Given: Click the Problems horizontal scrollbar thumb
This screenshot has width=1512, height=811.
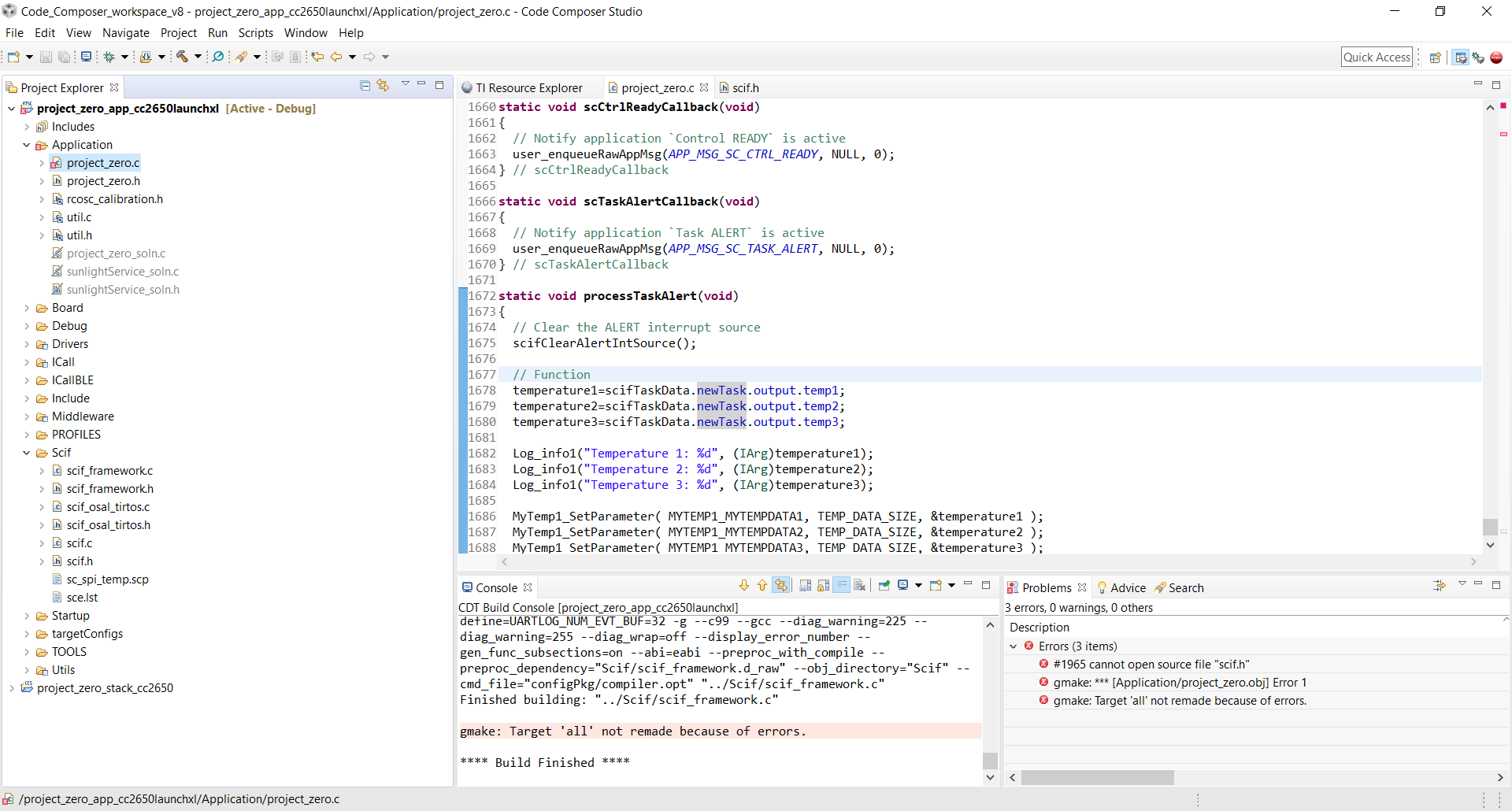Looking at the screenshot, I should [x=1098, y=777].
